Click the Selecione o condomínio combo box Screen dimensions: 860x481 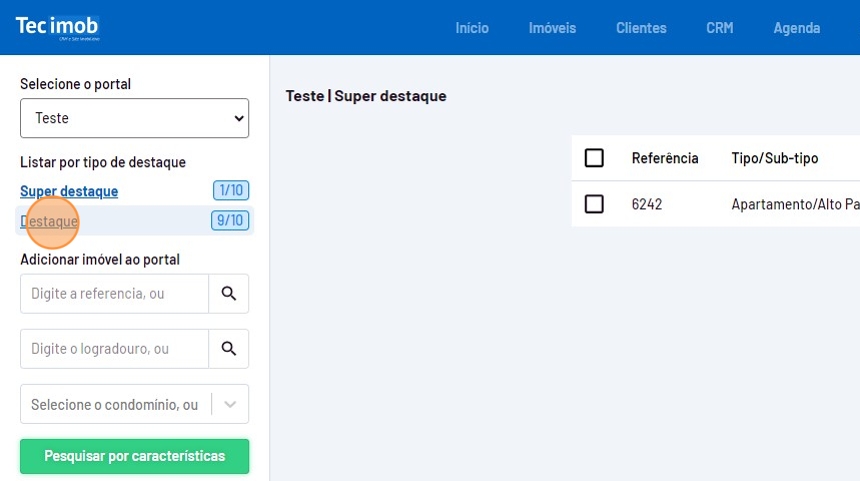tap(115, 404)
